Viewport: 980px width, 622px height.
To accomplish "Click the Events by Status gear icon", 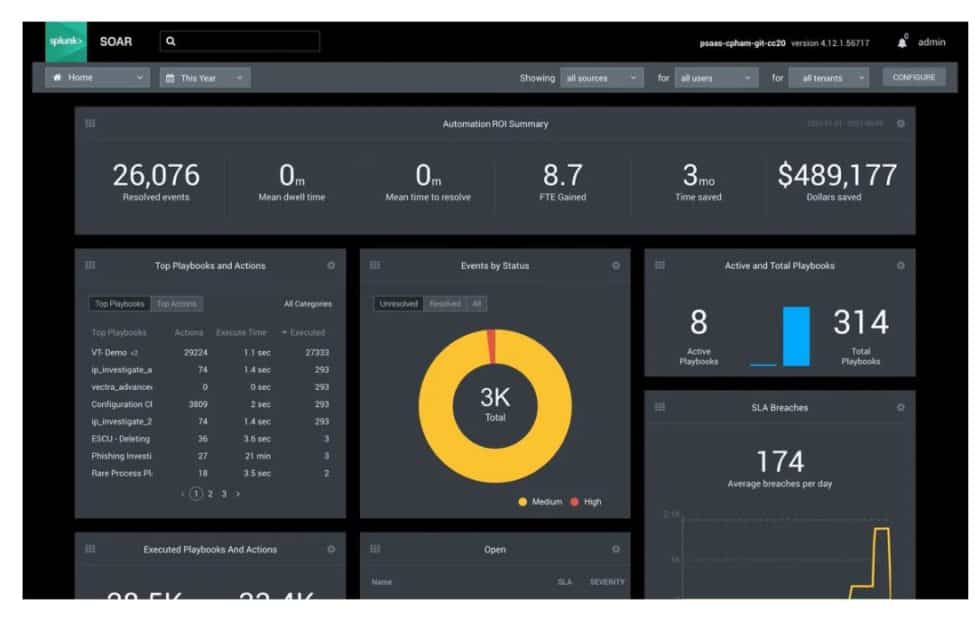I will [616, 266].
